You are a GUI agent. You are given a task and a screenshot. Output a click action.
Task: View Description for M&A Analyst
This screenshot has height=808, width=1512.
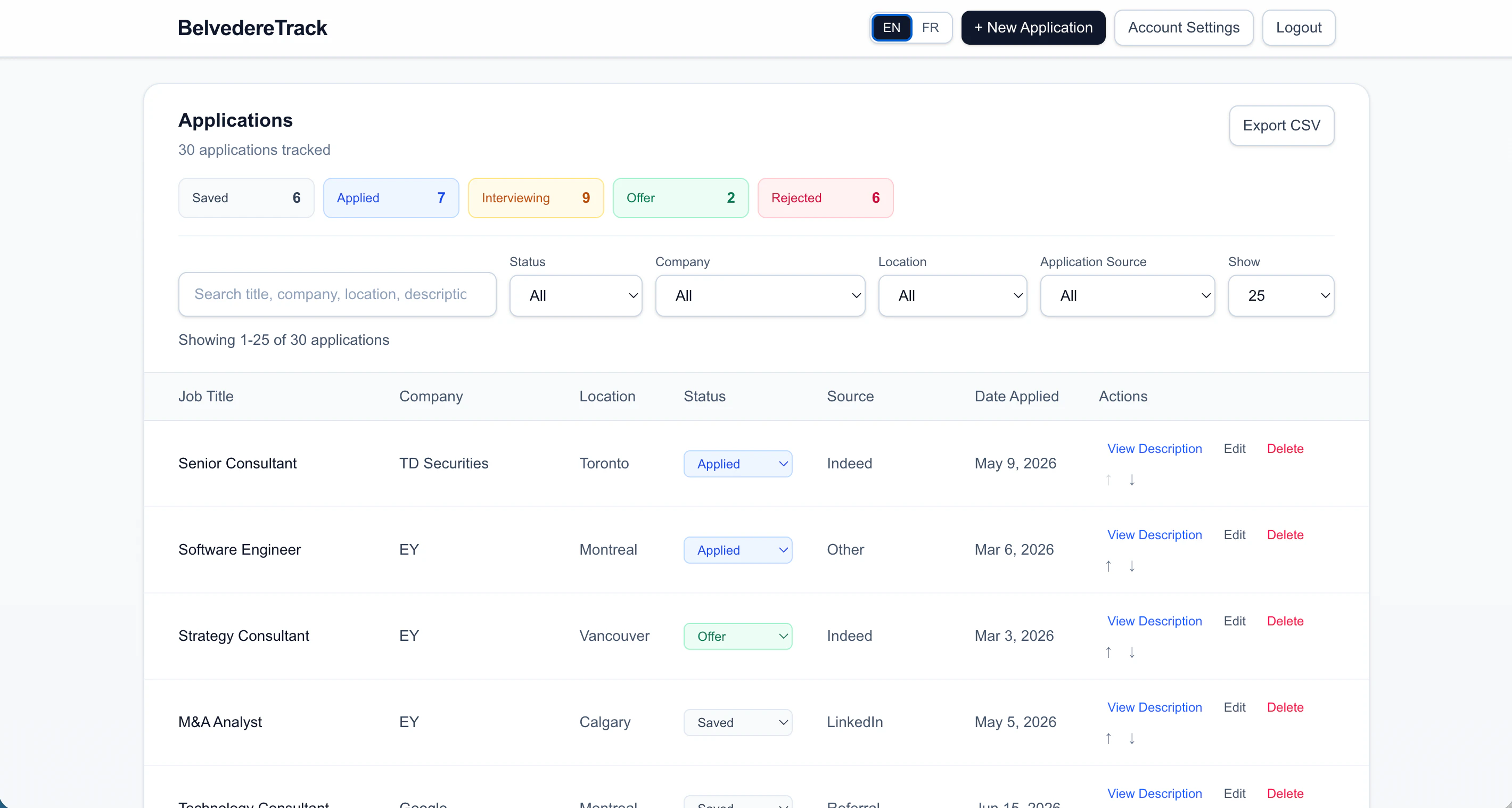tap(1154, 707)
